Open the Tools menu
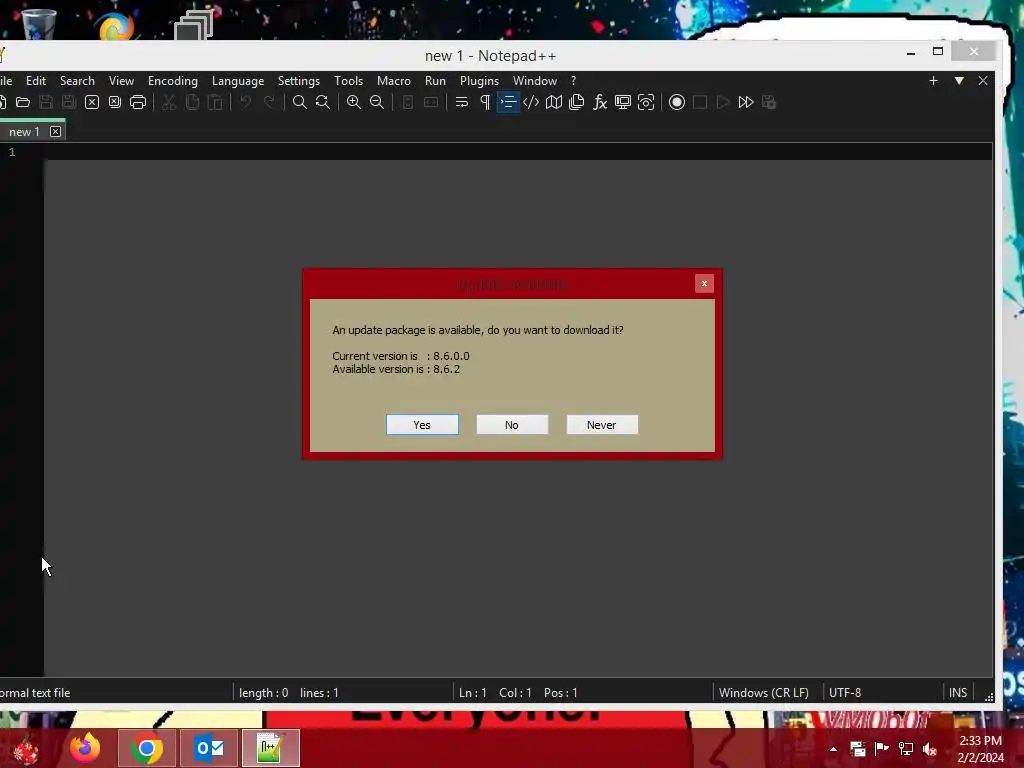 click(348, 81)
